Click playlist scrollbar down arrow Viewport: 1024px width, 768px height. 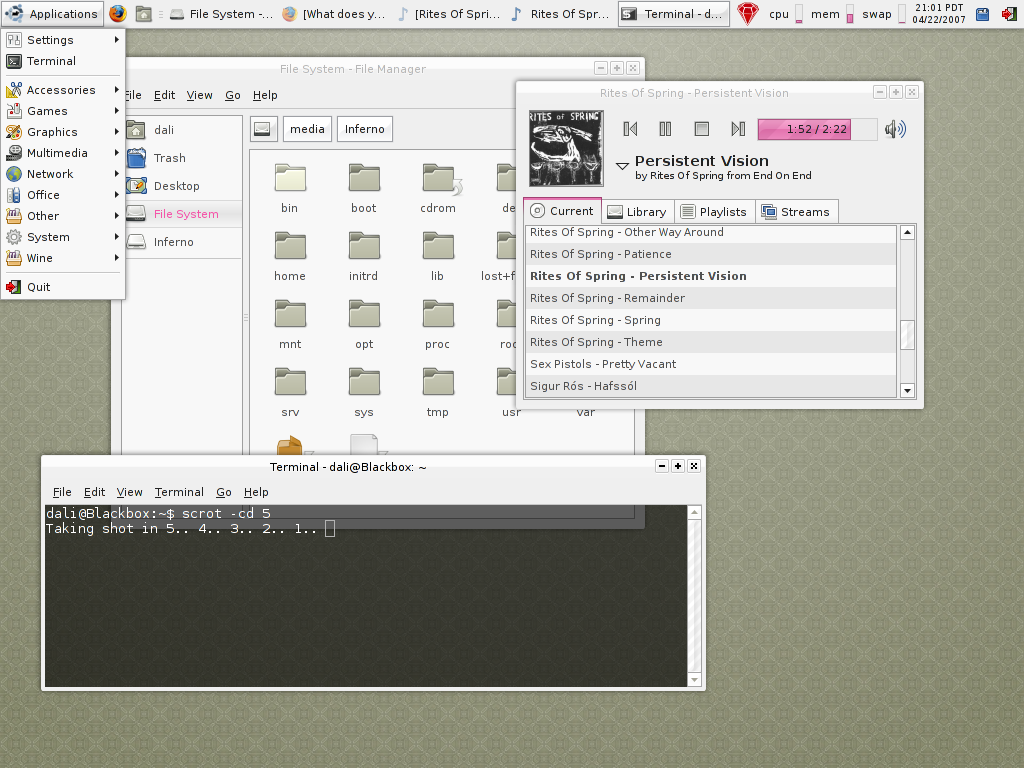(907, 391)
